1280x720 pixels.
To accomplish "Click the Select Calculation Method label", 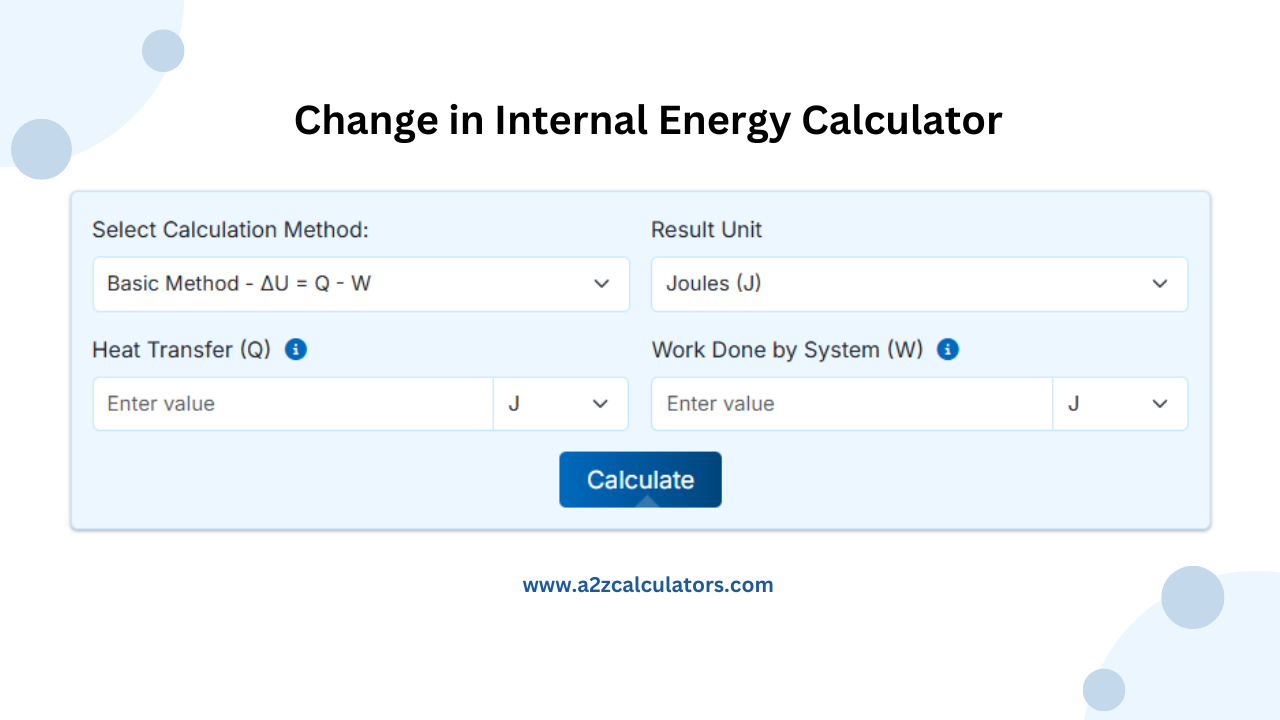I will click(x=231, y=230).
